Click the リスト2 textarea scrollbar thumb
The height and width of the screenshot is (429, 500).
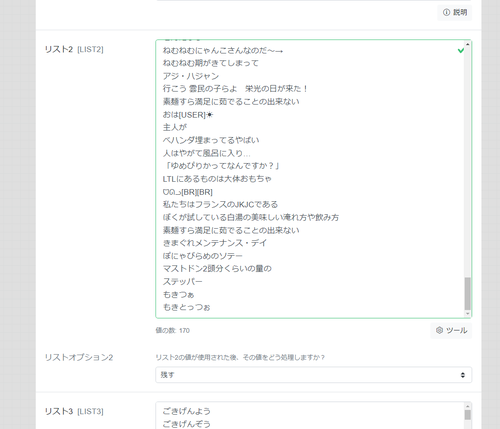tap(467, 293)
